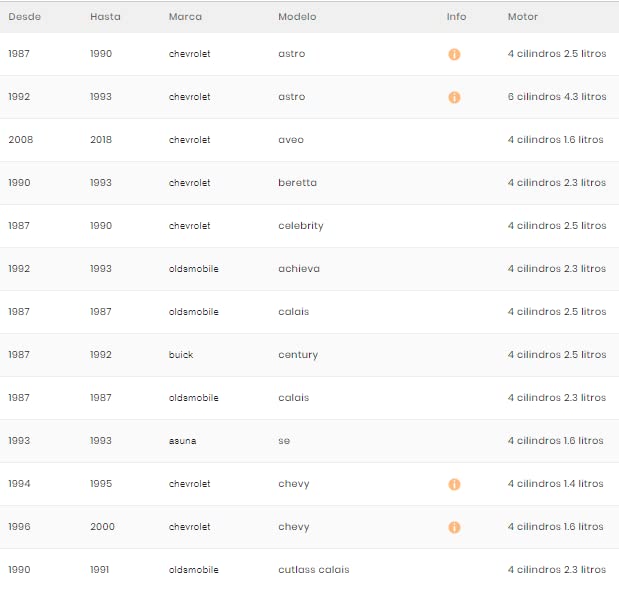
Task: Open info icon for 1992 astro row
Action: click(454, 97)
